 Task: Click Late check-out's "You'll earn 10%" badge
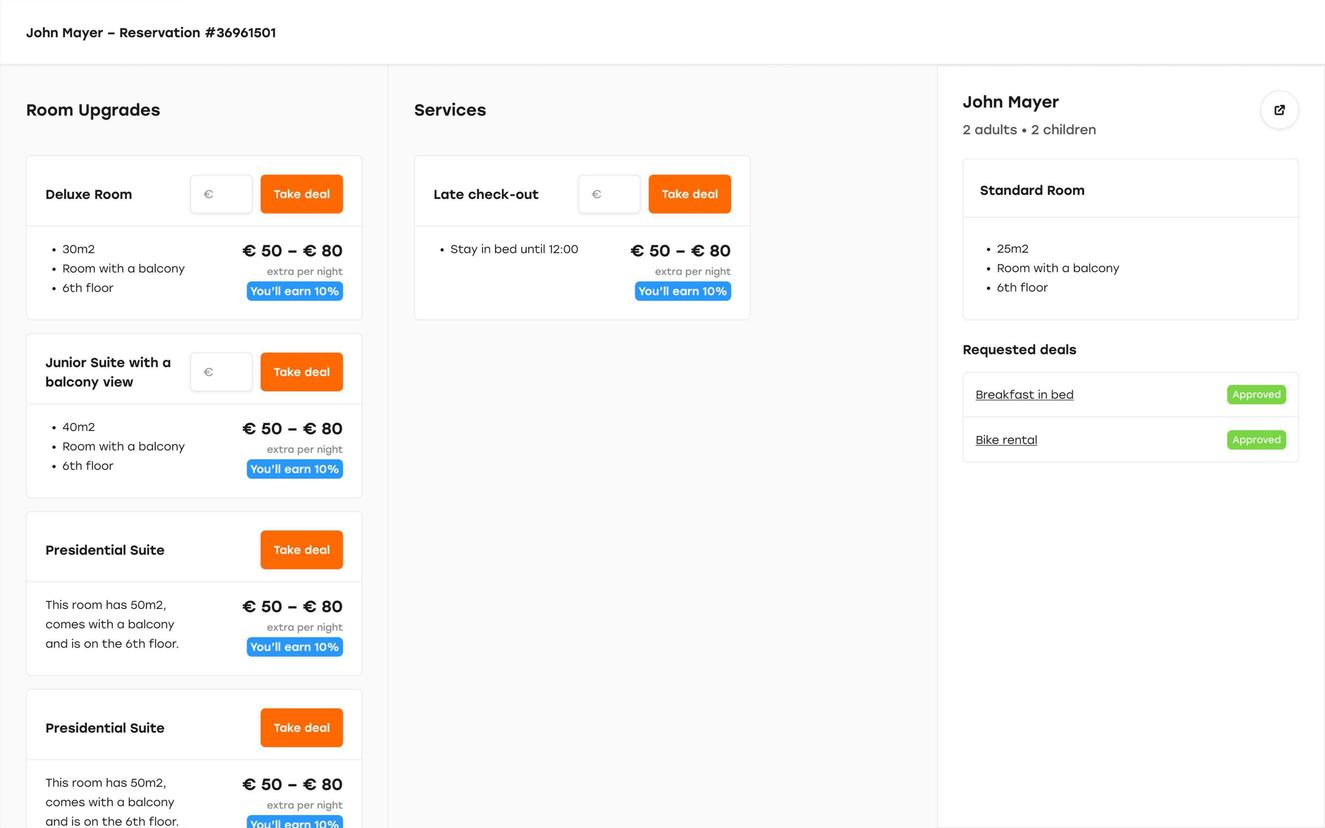683,291
